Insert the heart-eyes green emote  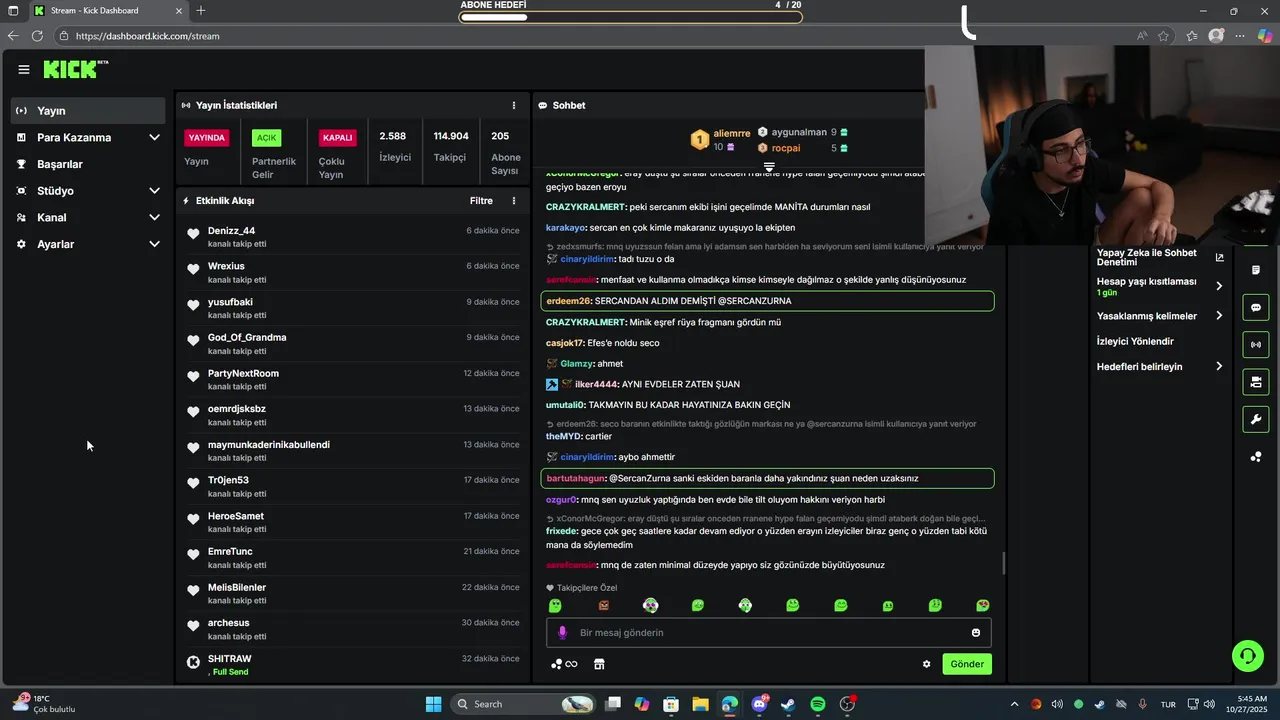click(983, 606)
